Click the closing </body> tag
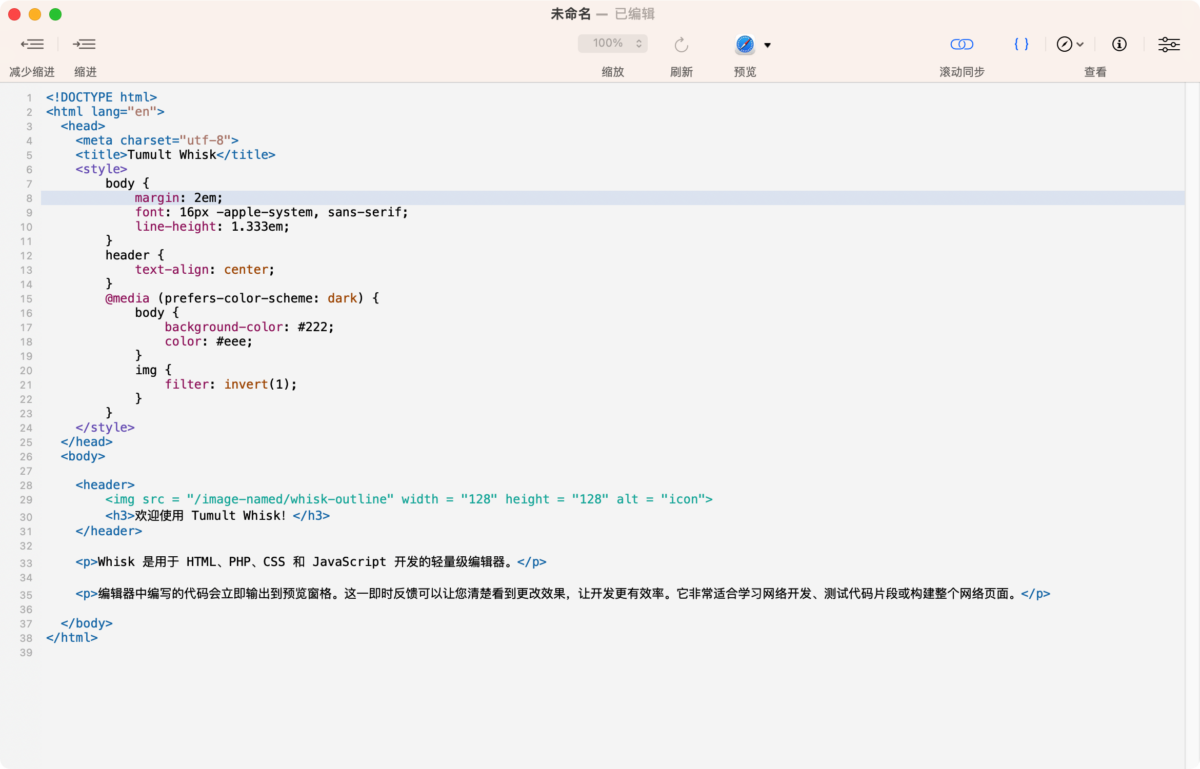 86,623
